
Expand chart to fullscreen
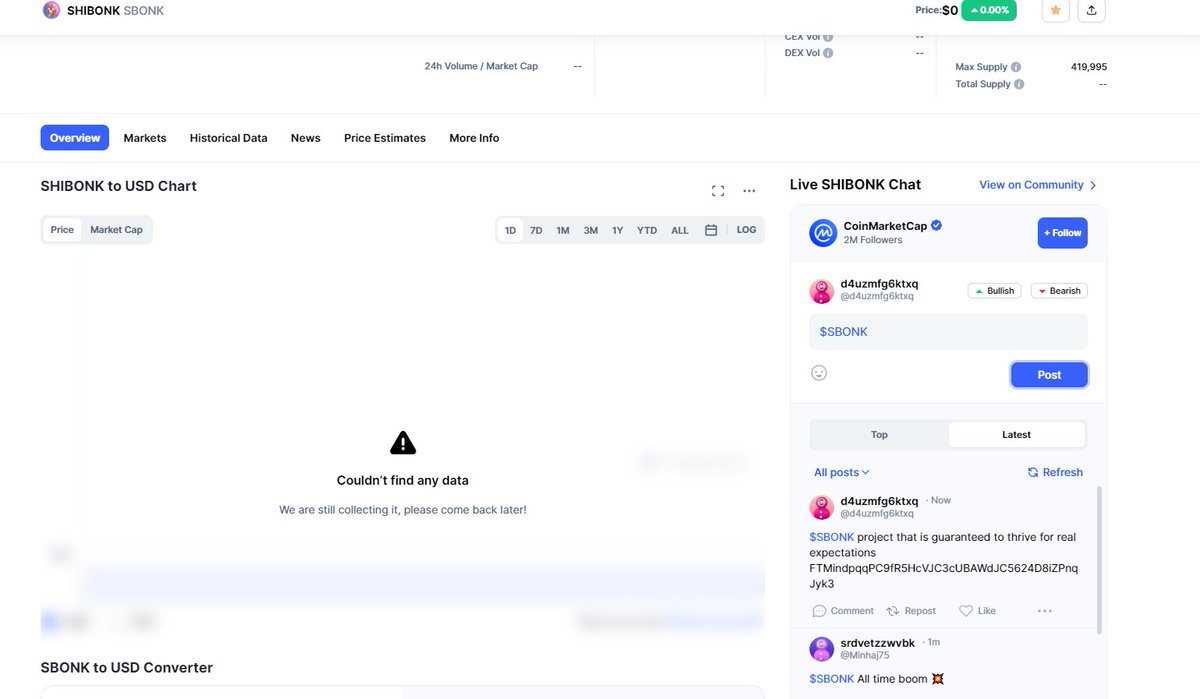(718, 191)
